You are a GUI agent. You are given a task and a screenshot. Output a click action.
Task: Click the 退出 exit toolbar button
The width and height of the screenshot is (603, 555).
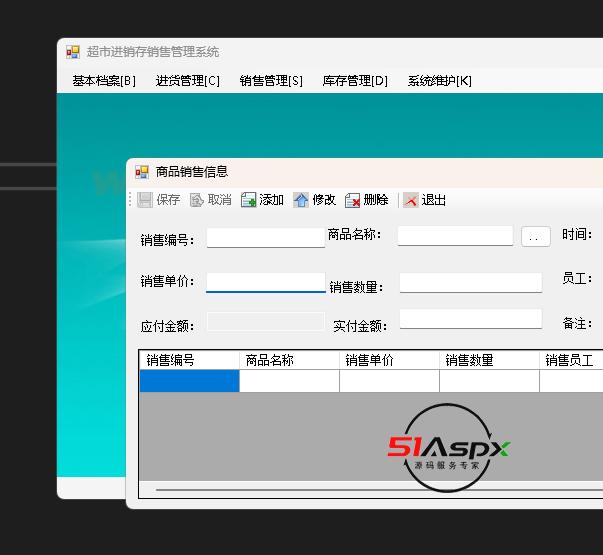pyautogui.click(x=425, y=200)
